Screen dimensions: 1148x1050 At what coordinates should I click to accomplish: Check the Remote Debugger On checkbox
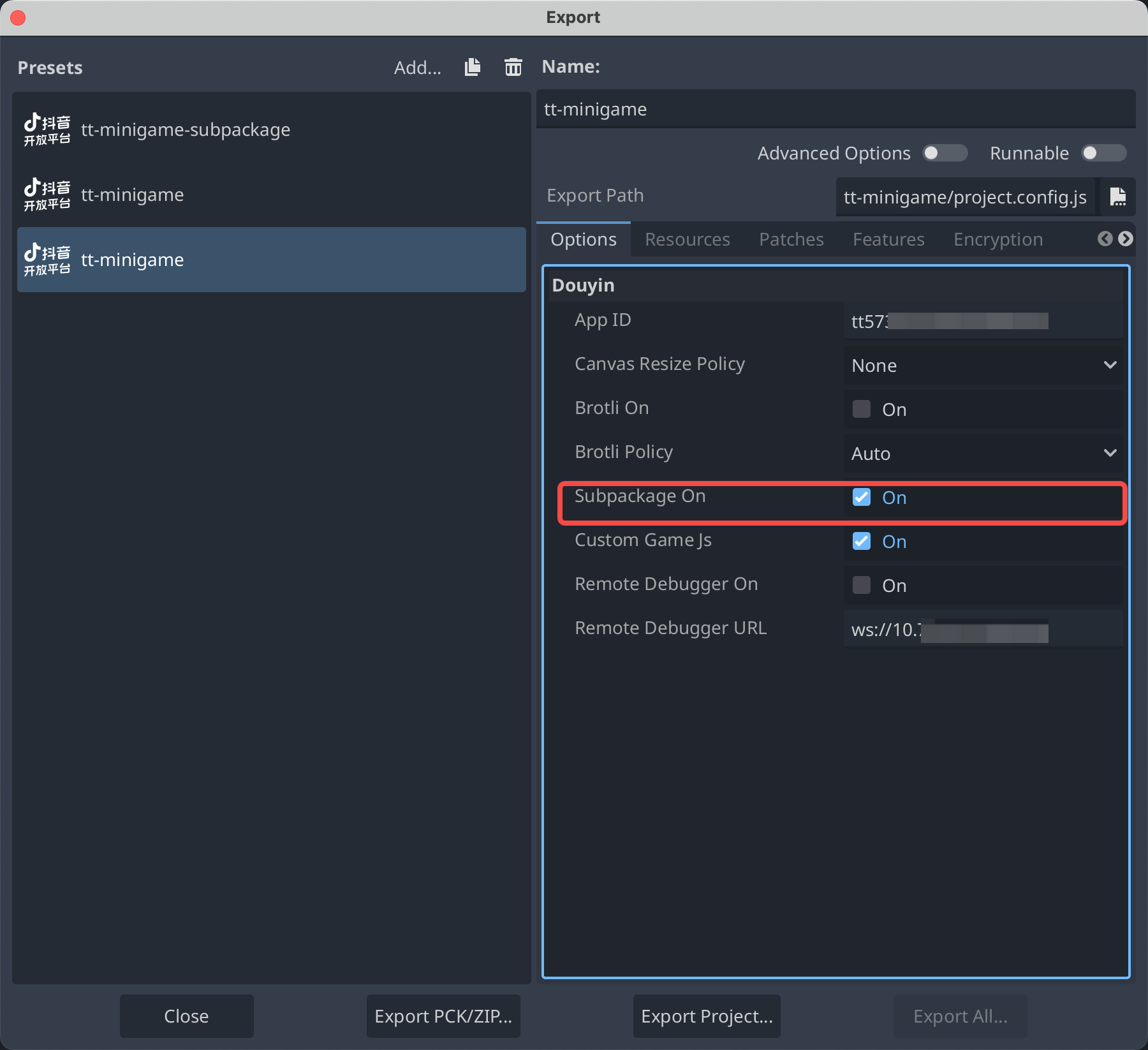coord(862,585)
